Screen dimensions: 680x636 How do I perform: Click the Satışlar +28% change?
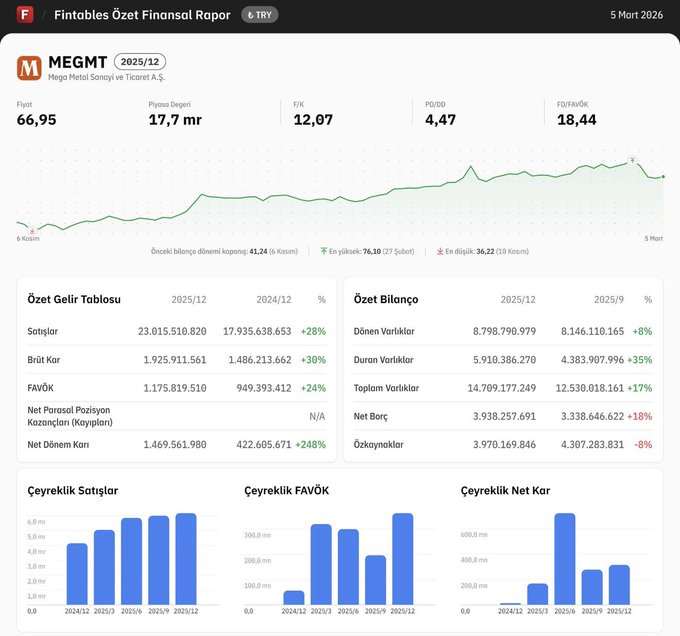coord(313,331)
